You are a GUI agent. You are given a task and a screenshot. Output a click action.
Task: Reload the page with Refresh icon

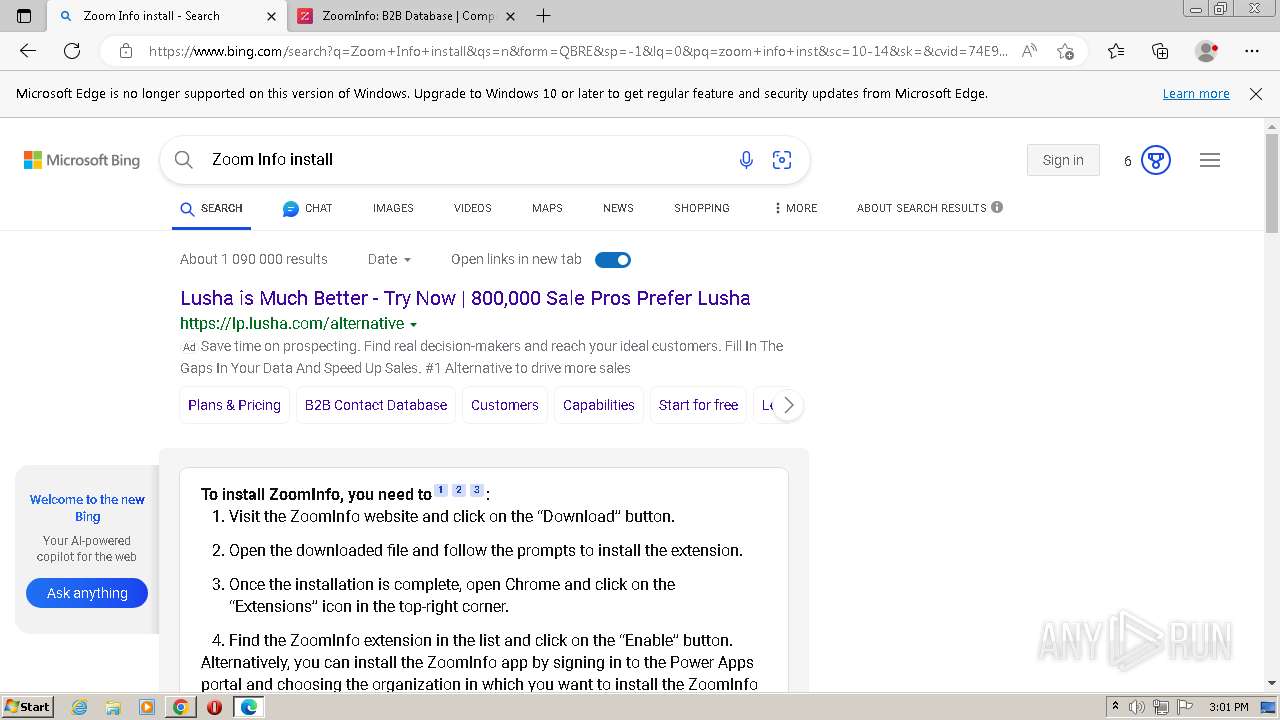[72, 51]
